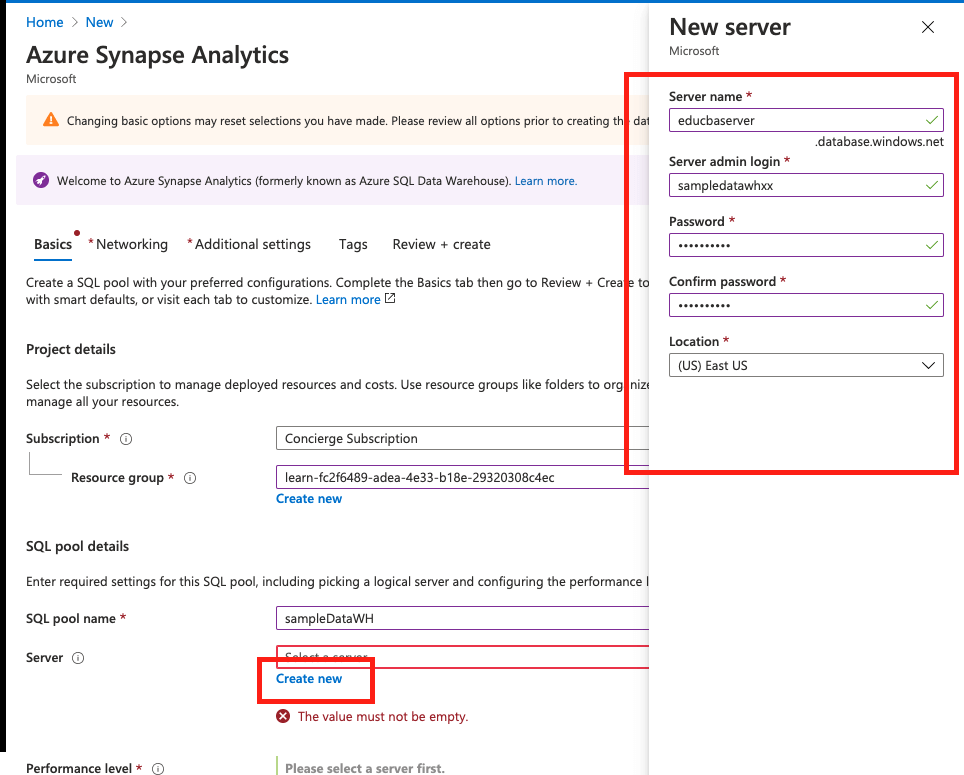
Task: Expand the Location dropdown showing East US
Action: tap(806, 365)
